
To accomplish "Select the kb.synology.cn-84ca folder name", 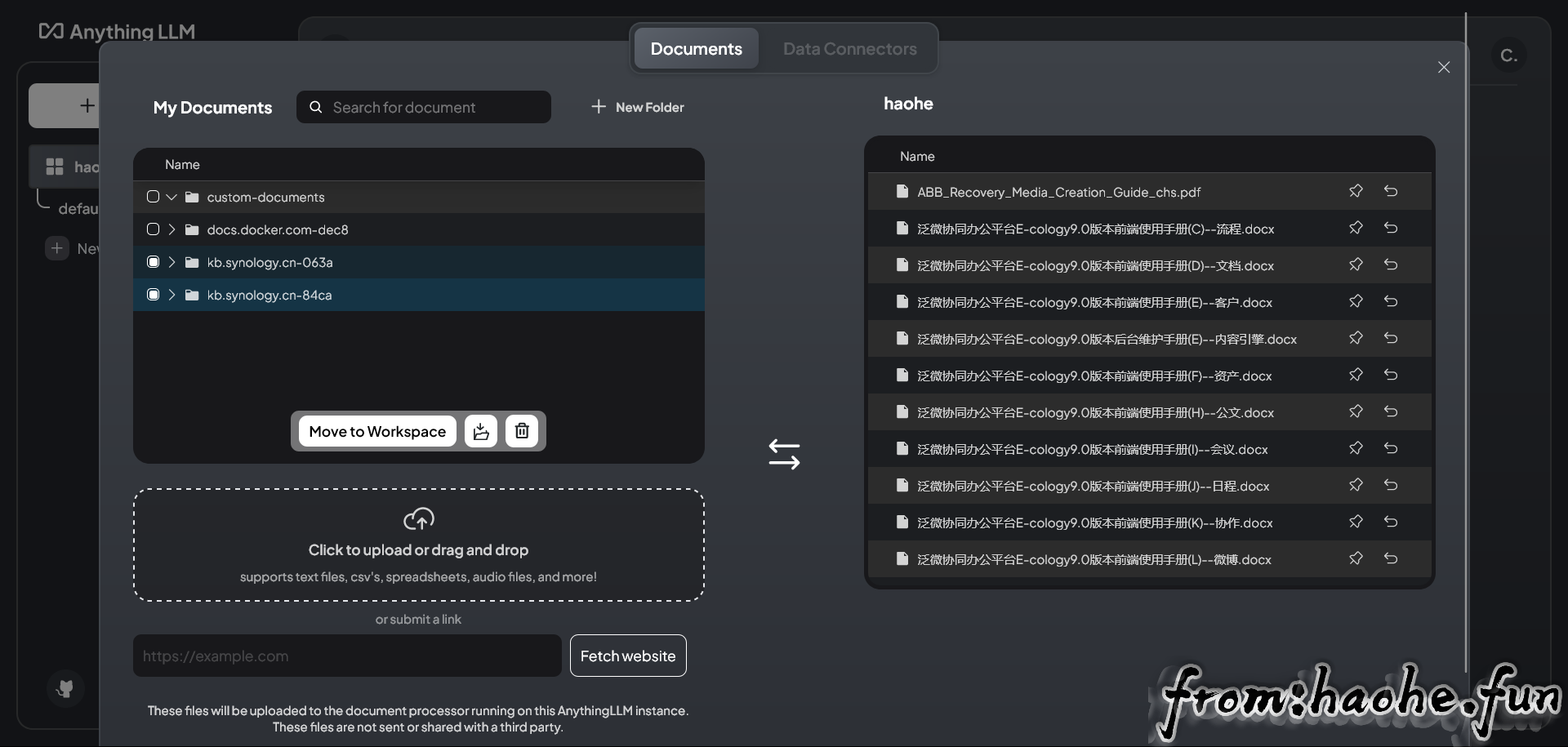I will point(269,295).
